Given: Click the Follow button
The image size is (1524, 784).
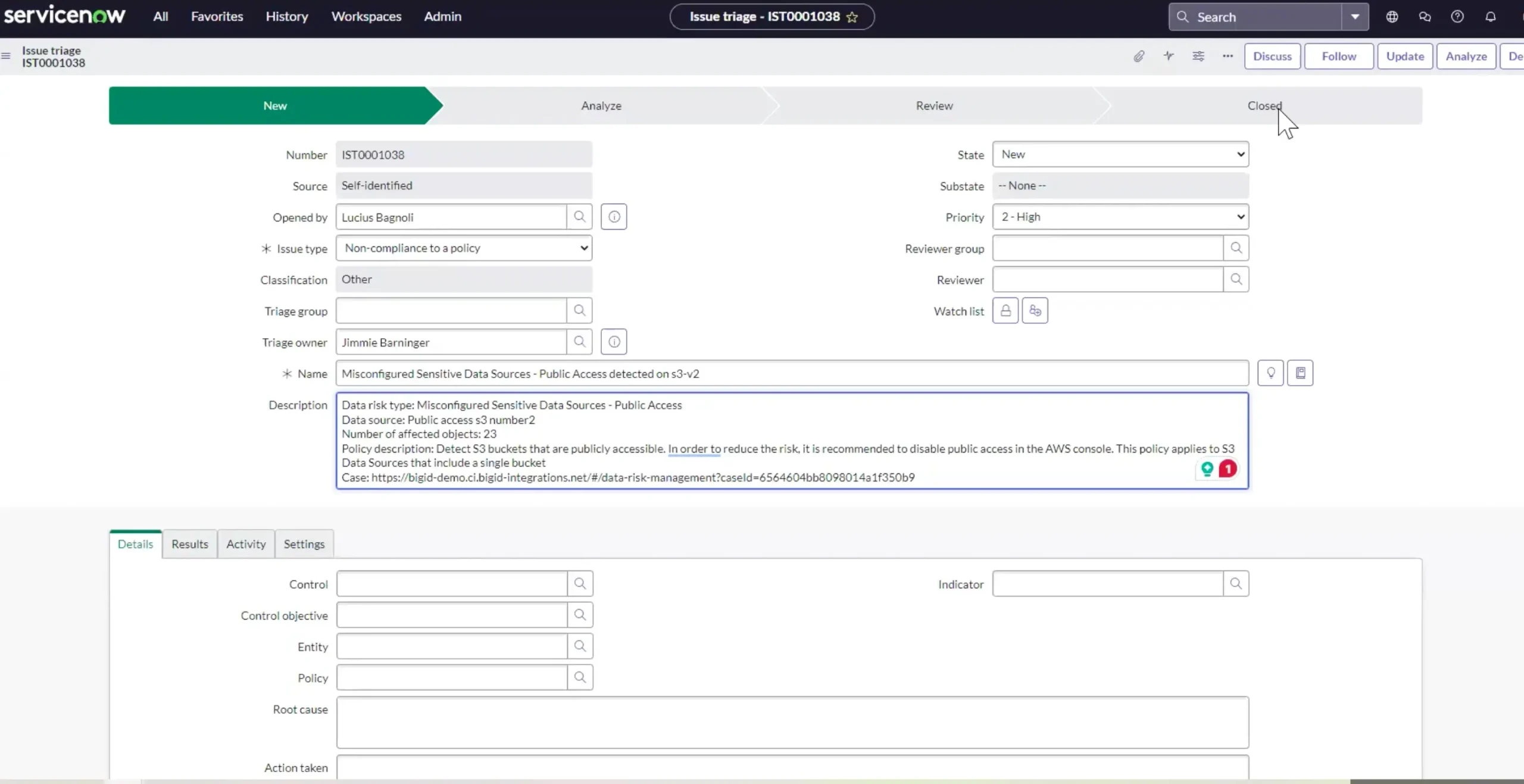Looking at the screenshot, I should [x=1338, y=56].
